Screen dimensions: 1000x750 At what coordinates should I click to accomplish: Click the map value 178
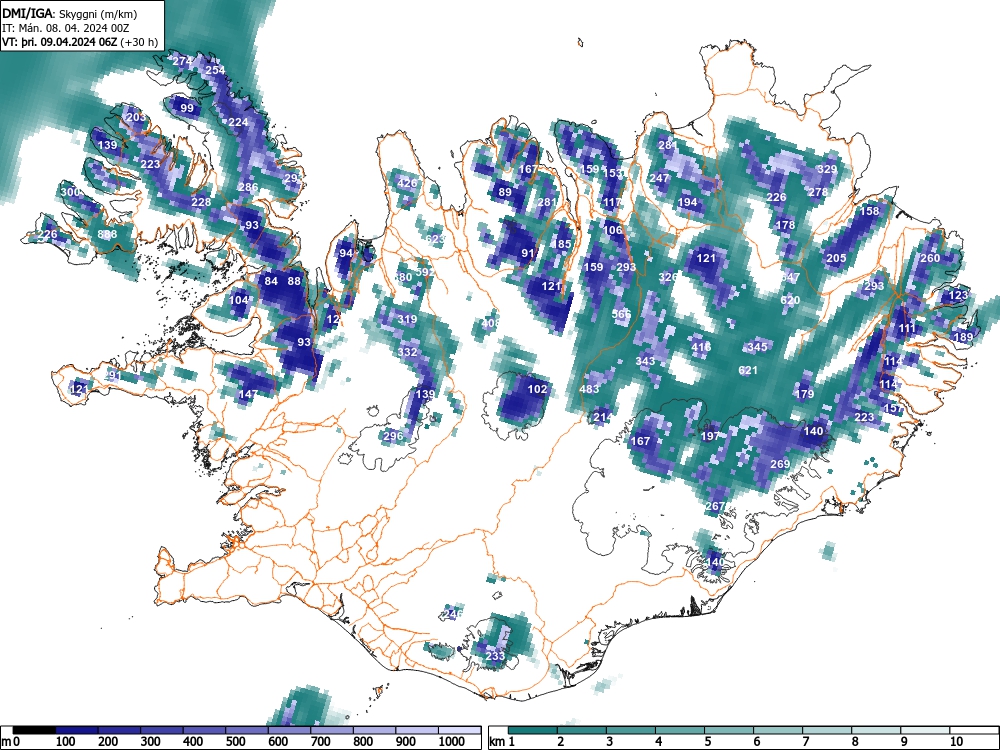[x=786, y=225]
